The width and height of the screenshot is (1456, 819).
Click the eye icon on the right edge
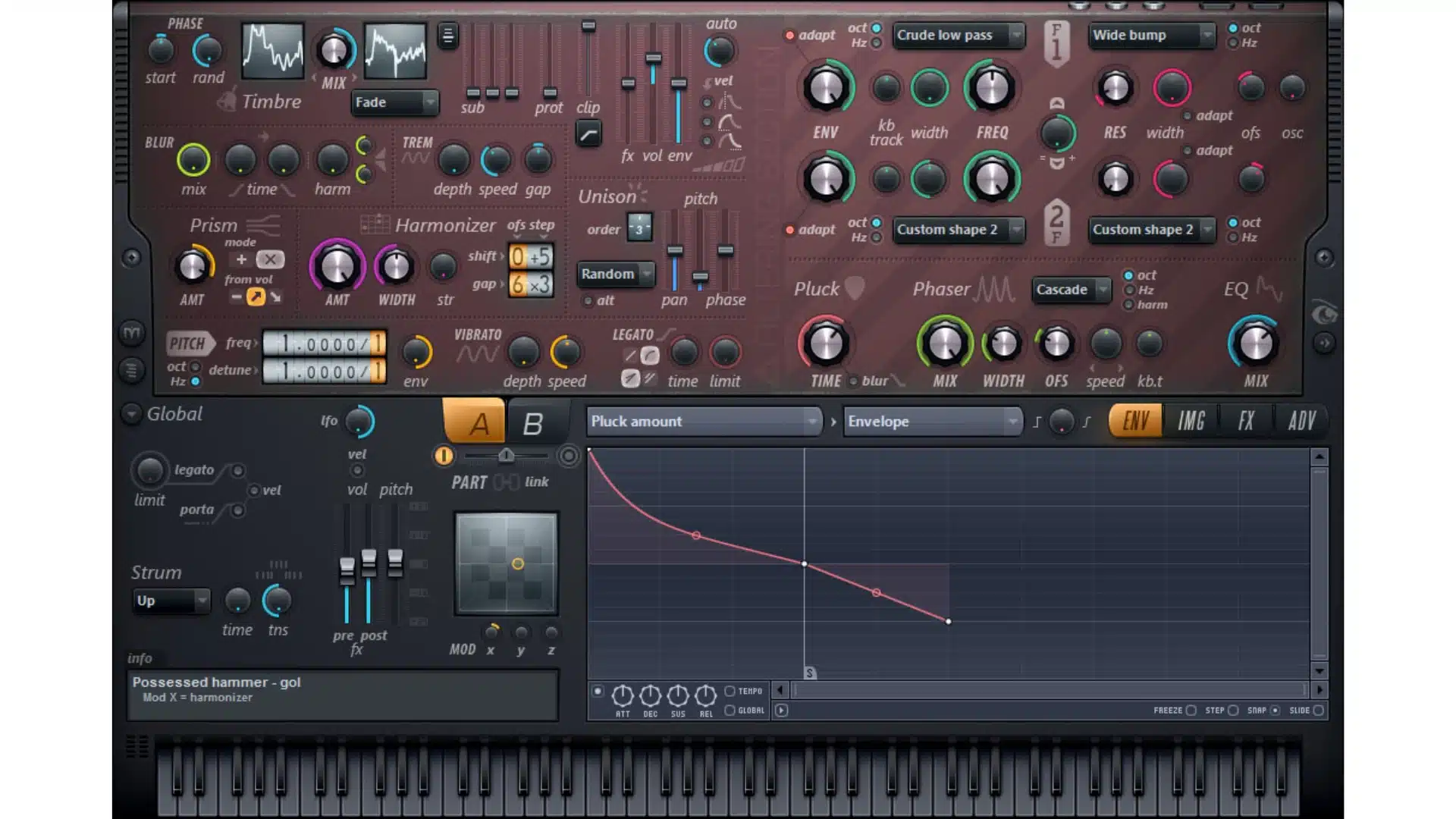click(x=1324, y=313)
